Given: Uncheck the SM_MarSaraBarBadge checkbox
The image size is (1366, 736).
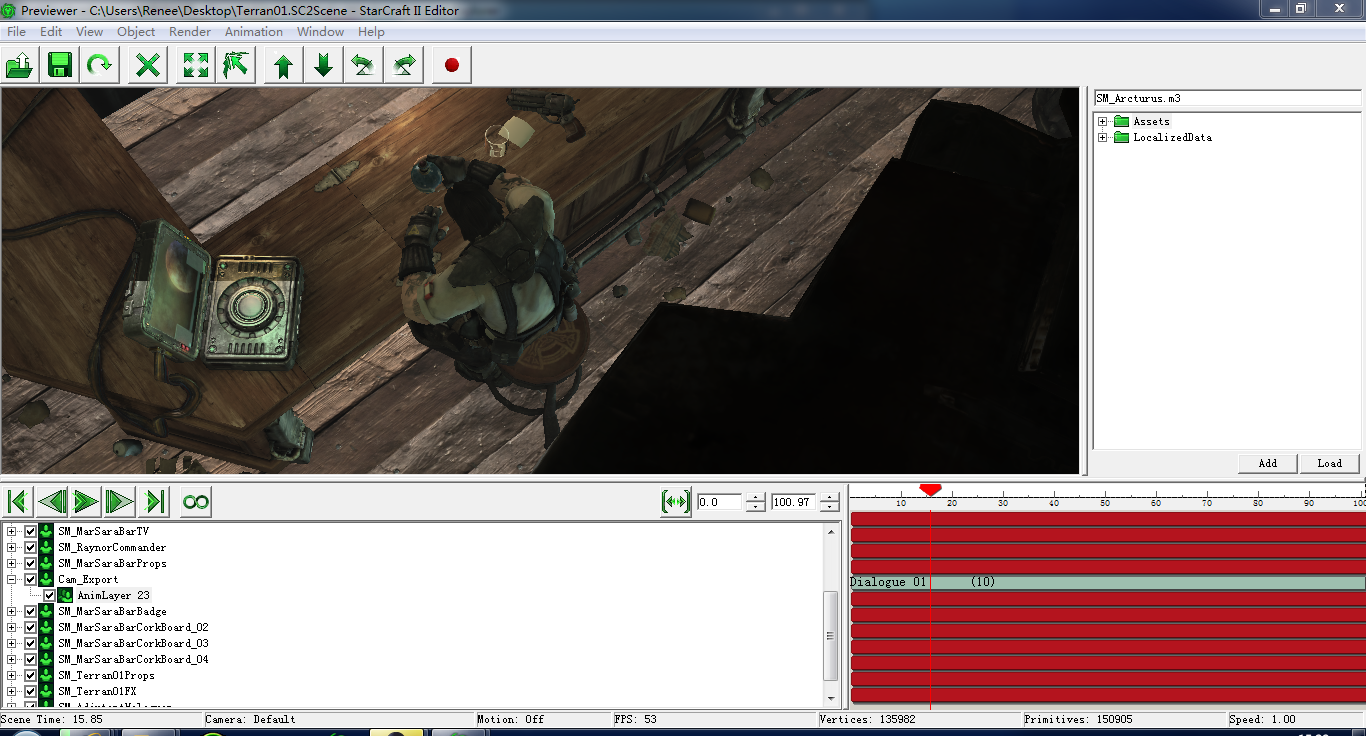Looking at the screenshot, I should point(30,611).
